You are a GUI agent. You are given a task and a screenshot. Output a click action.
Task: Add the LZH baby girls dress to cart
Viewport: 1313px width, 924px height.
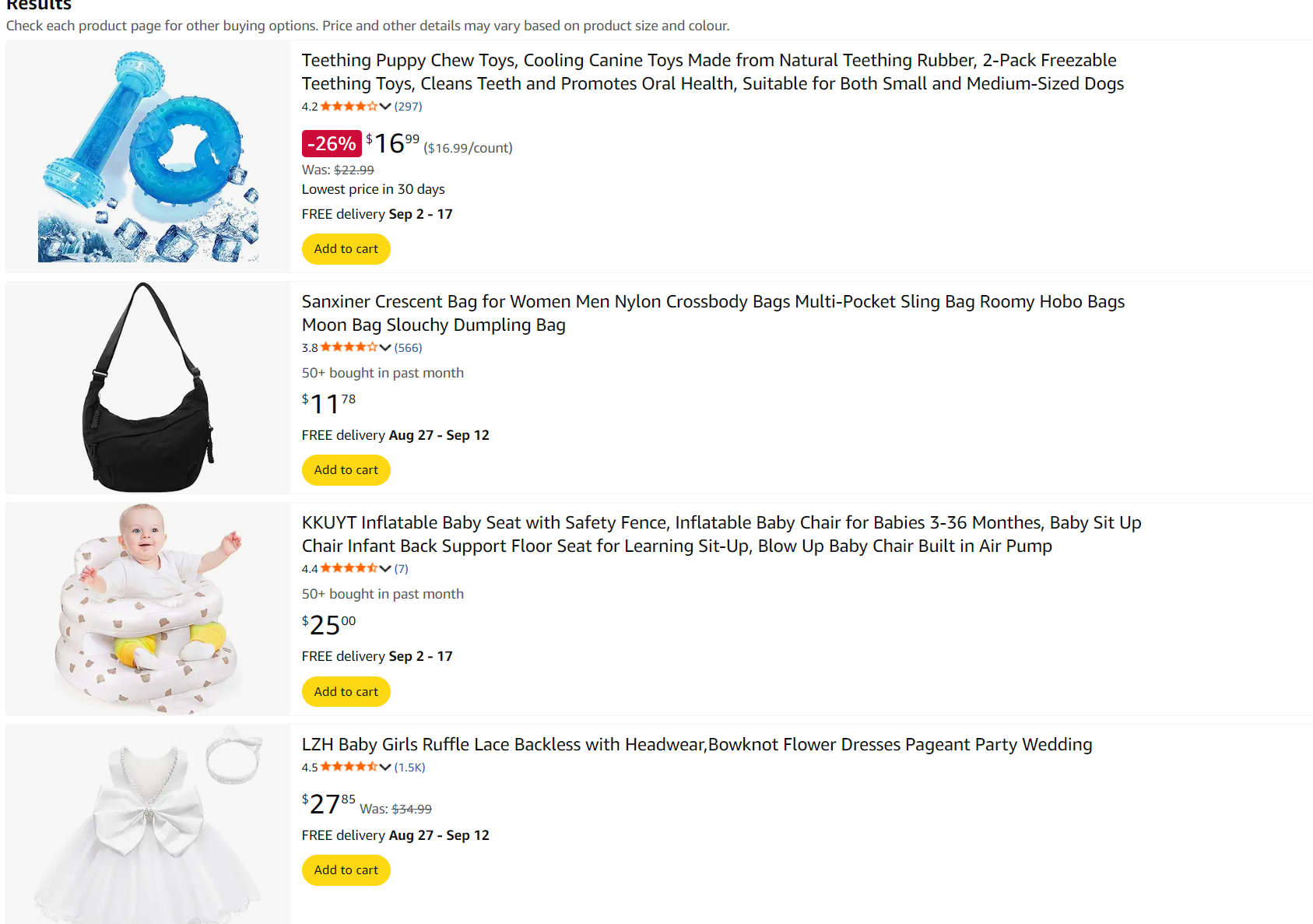tap(346, 870)
